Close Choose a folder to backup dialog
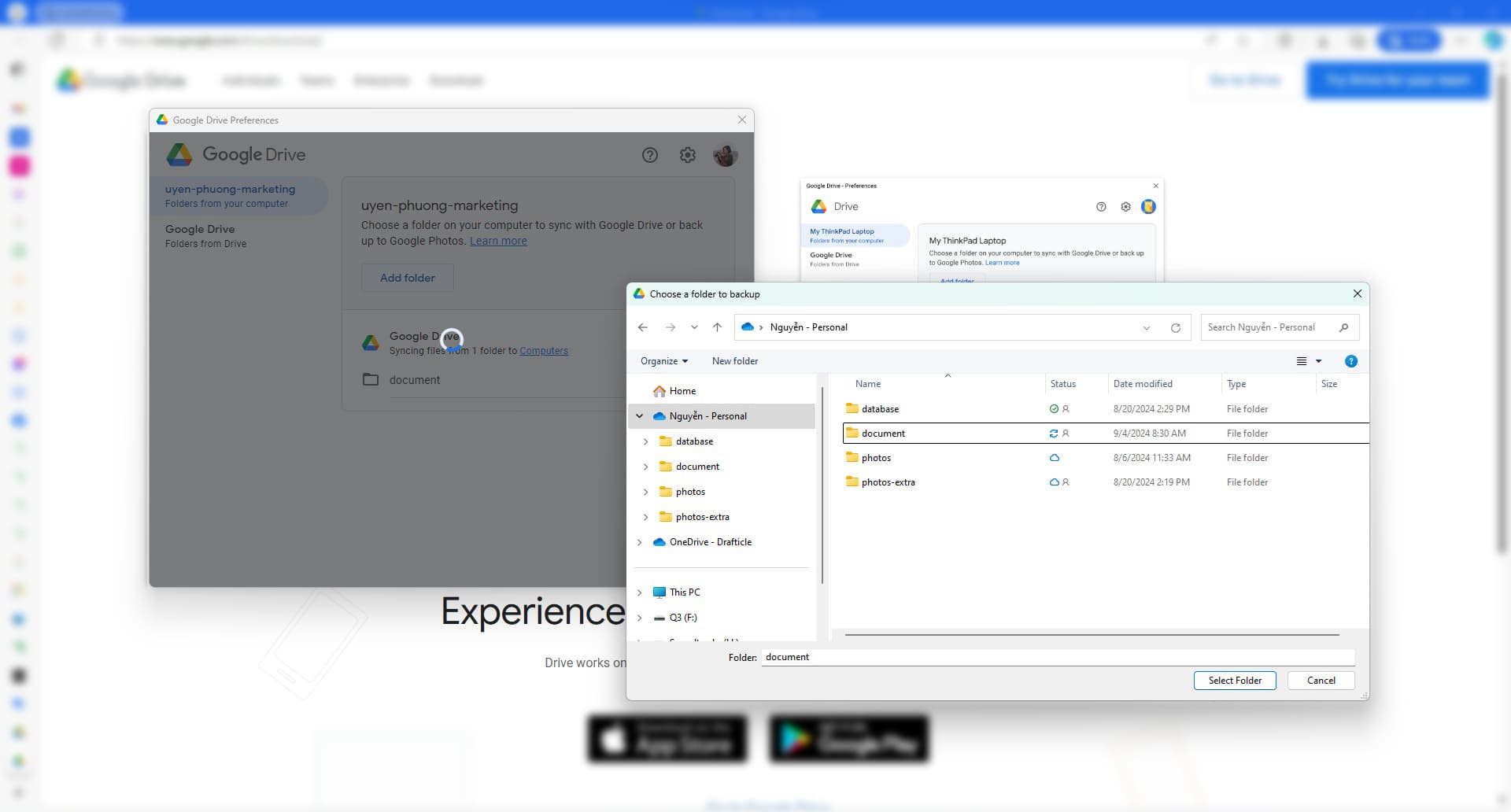 tap(1357, 293)
